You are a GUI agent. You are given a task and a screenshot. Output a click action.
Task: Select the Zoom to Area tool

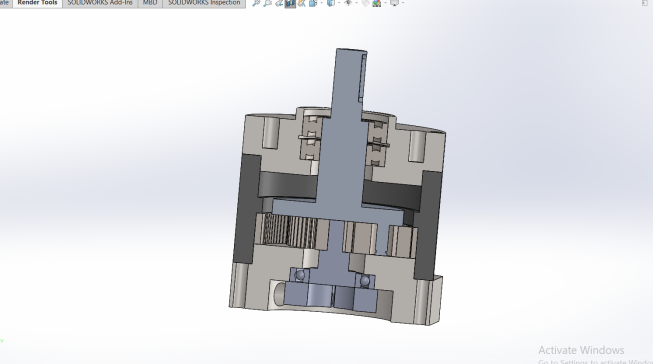pos(267,3)
